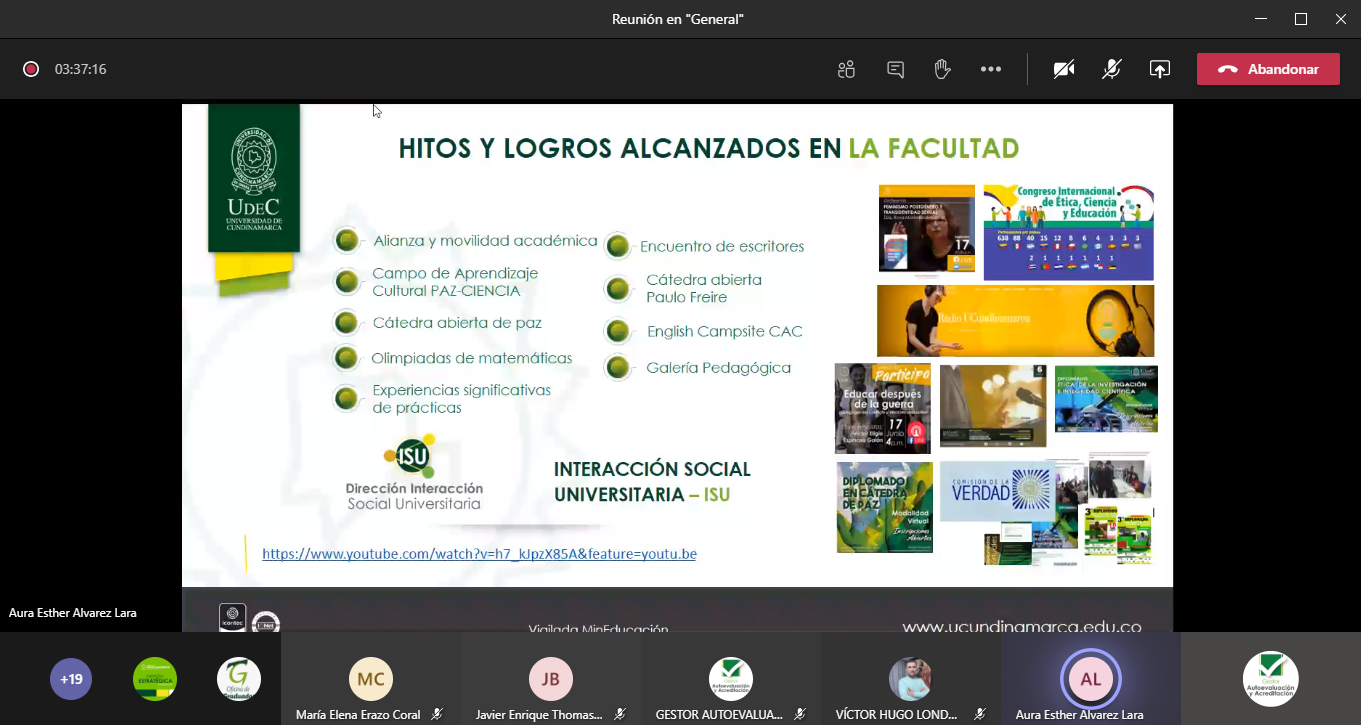This screenshot has width=1361, height=725.
Task: Open the meeting chat conversation
Action: coord(895,69)
